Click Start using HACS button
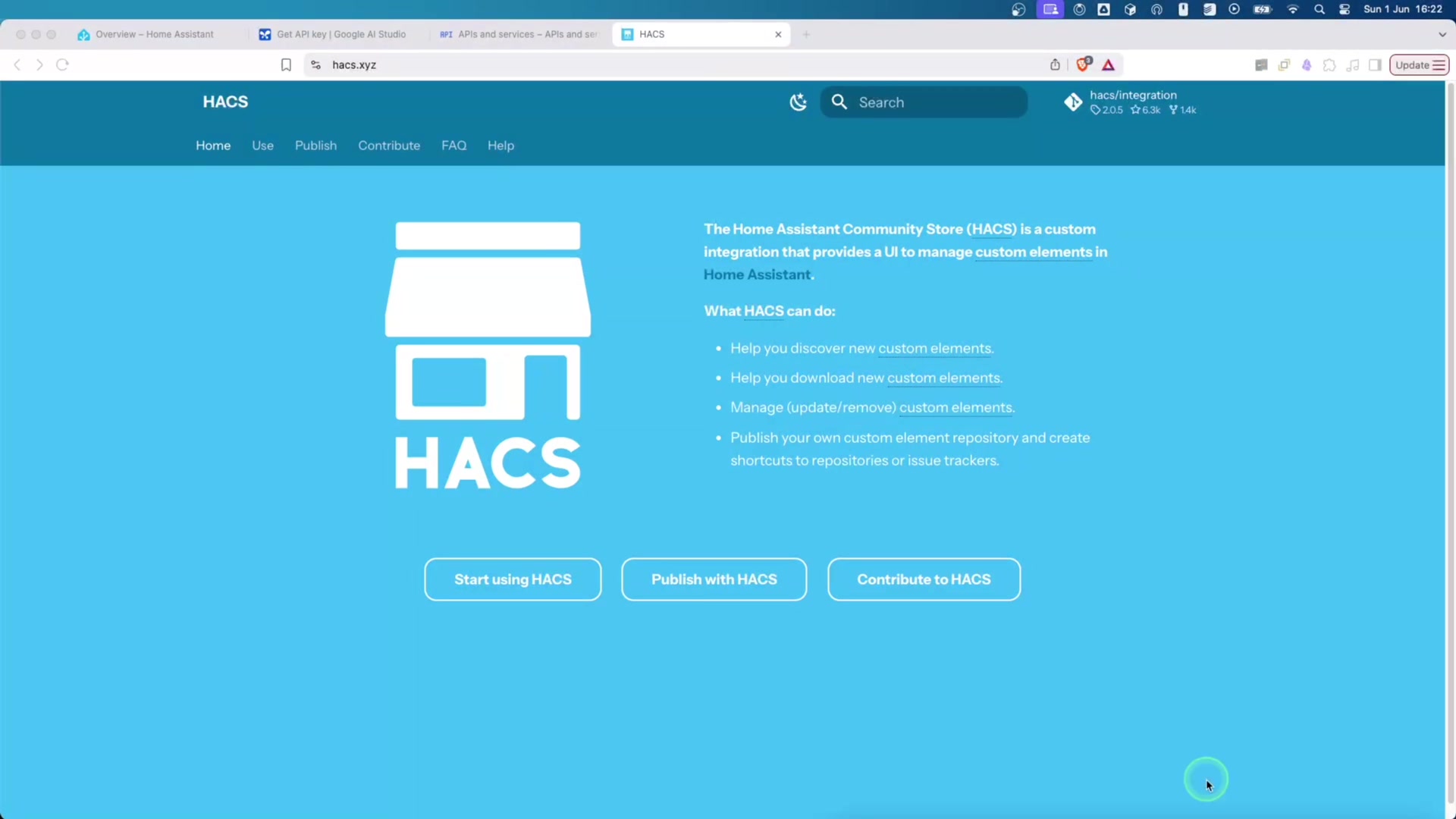The height and width of the screenshot is (819, 1456). 513,579
